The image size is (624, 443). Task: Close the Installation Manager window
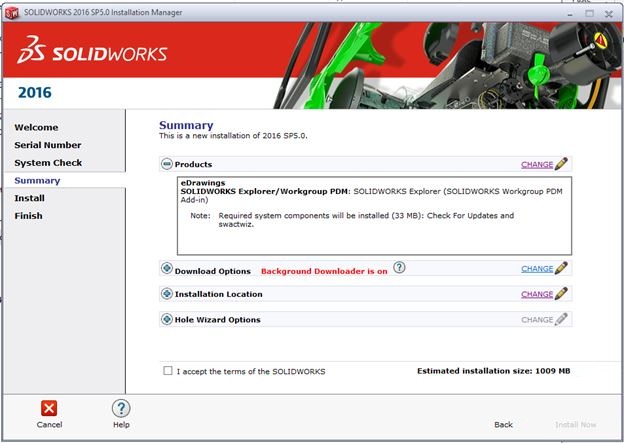tap(608, 14)
